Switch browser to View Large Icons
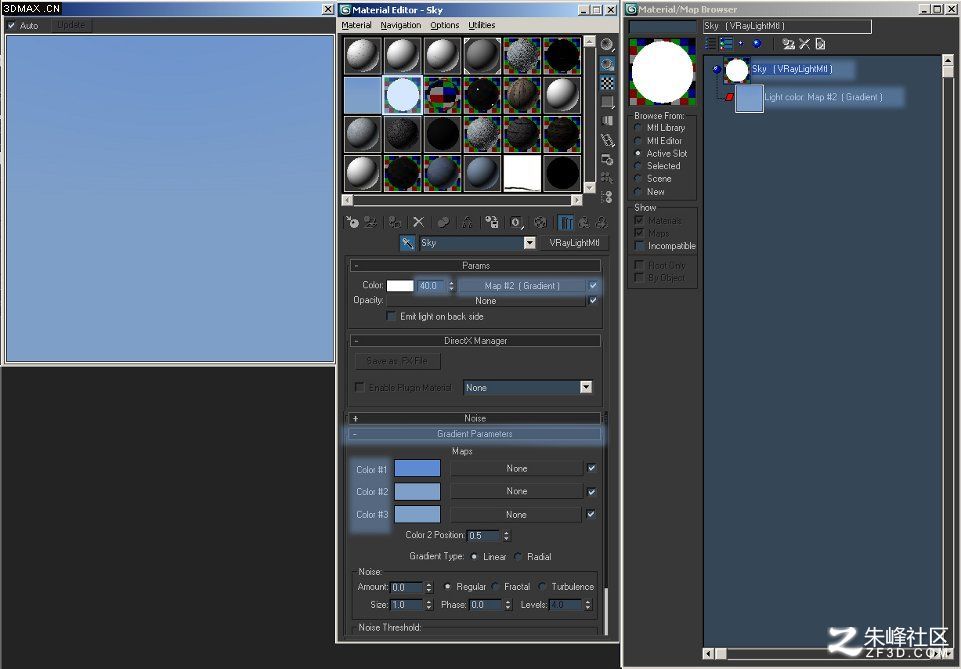Screen dimensions: 961x669 (x=758, y=44)
